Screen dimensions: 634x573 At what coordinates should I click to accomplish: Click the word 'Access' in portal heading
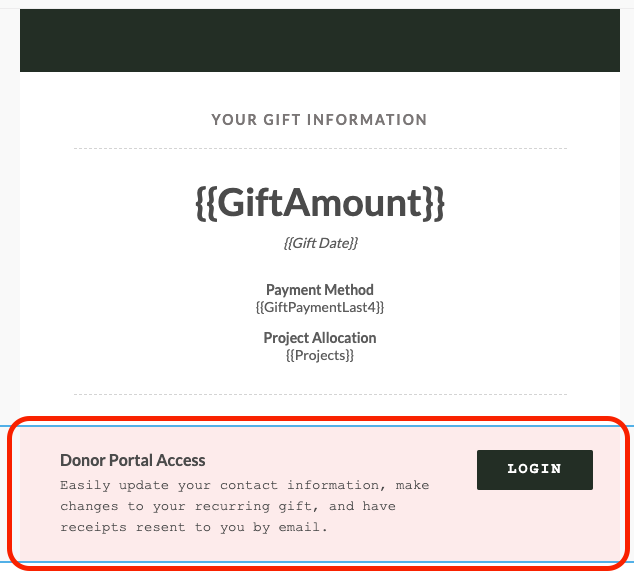pyautogui.click(x=181, y=460)
